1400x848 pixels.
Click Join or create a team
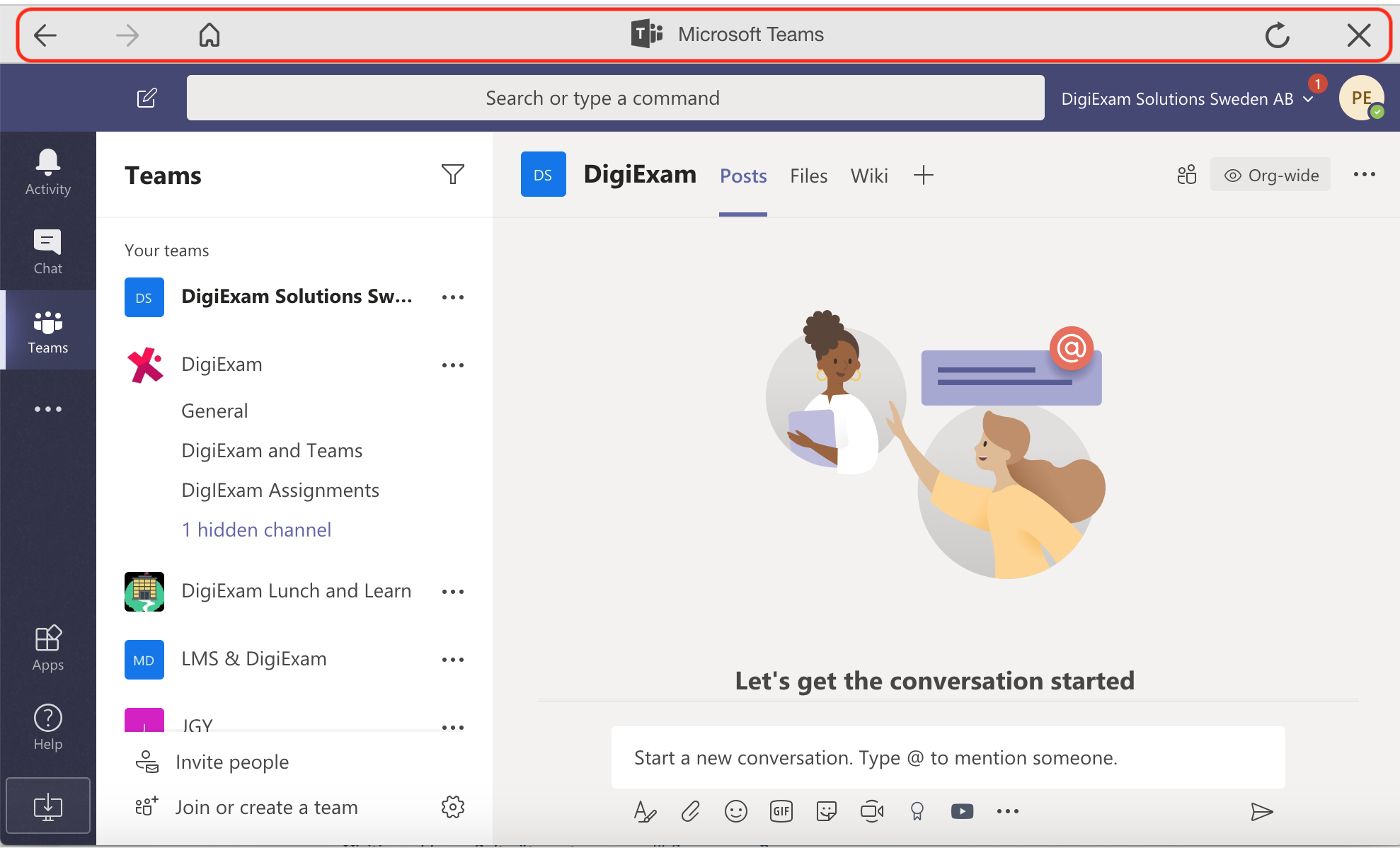267,807
